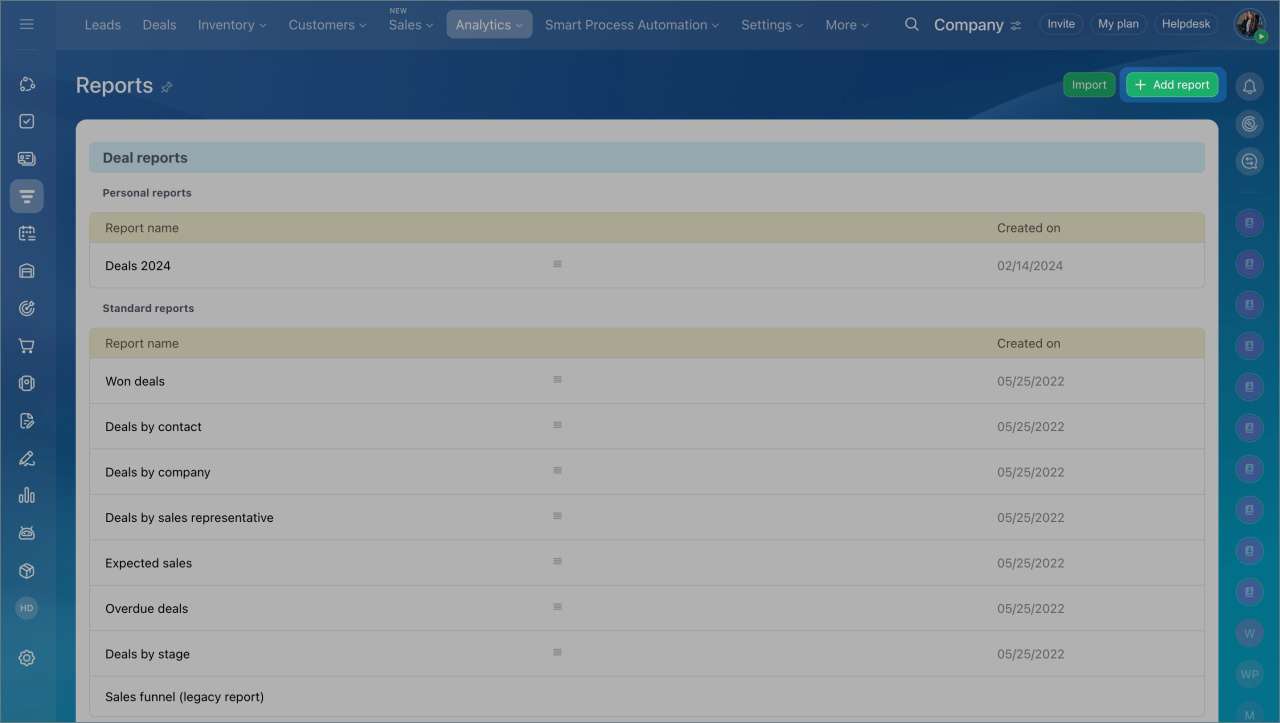Toggle the main hamburger menu

click(x=27, y=24)
